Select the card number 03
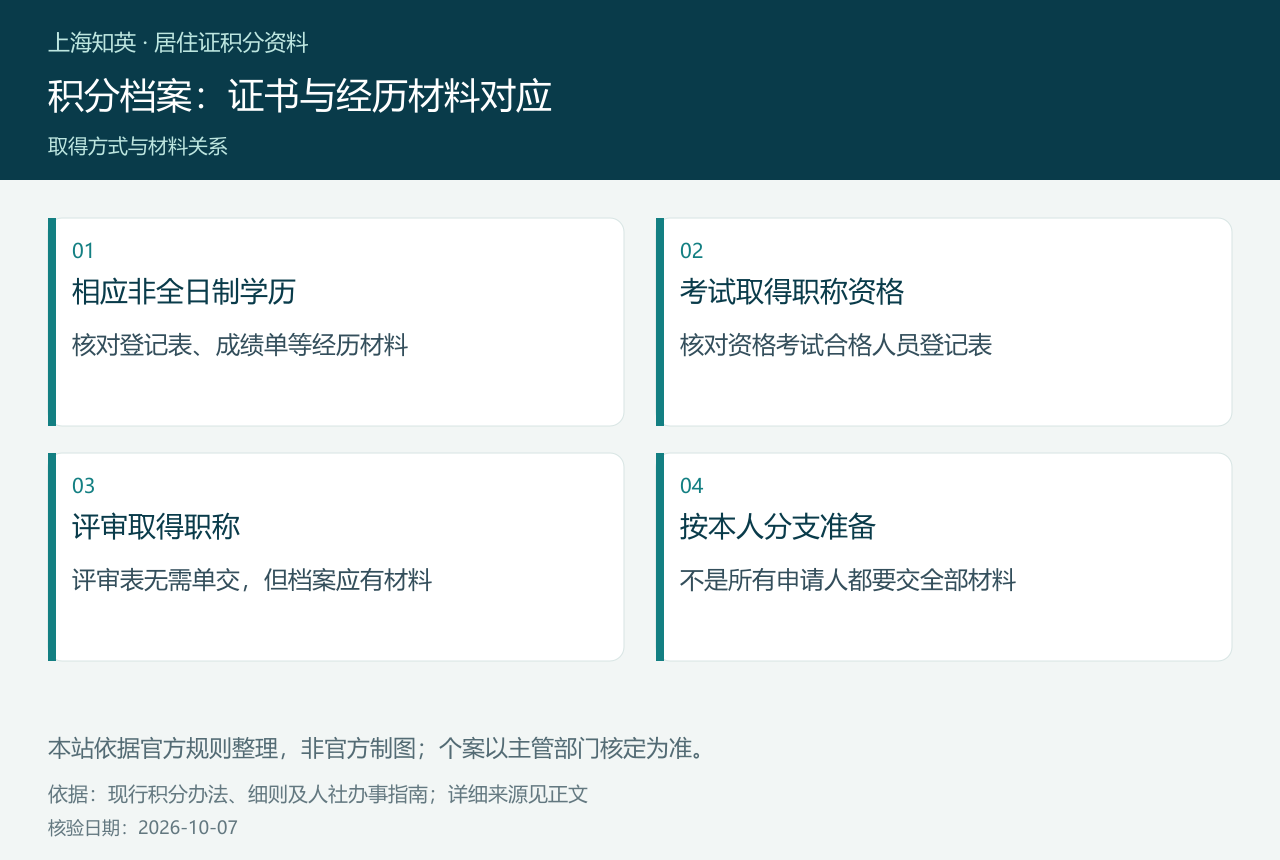 coord(83,486)
